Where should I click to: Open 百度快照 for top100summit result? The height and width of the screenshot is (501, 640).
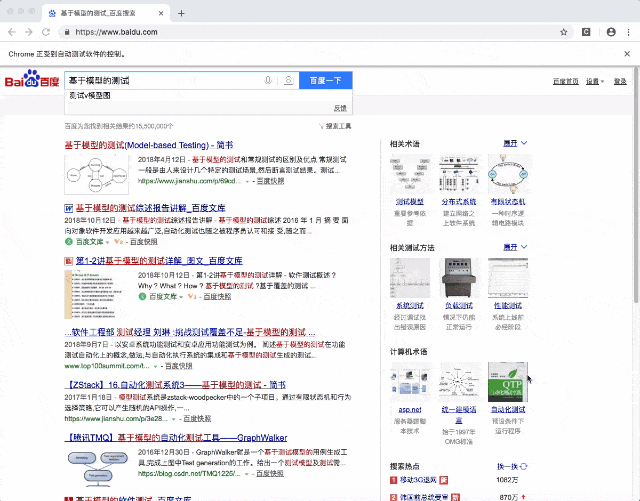(178, 366)
